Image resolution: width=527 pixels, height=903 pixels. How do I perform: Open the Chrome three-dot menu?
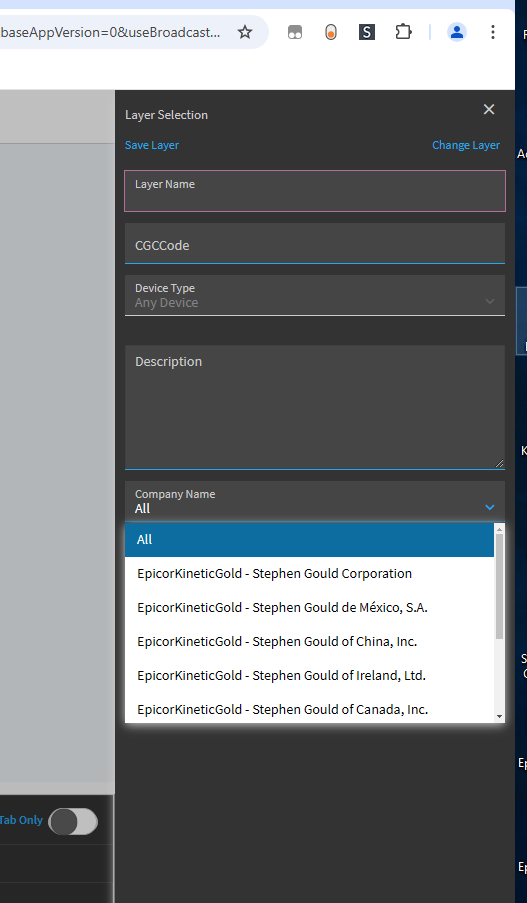[492, 32]
